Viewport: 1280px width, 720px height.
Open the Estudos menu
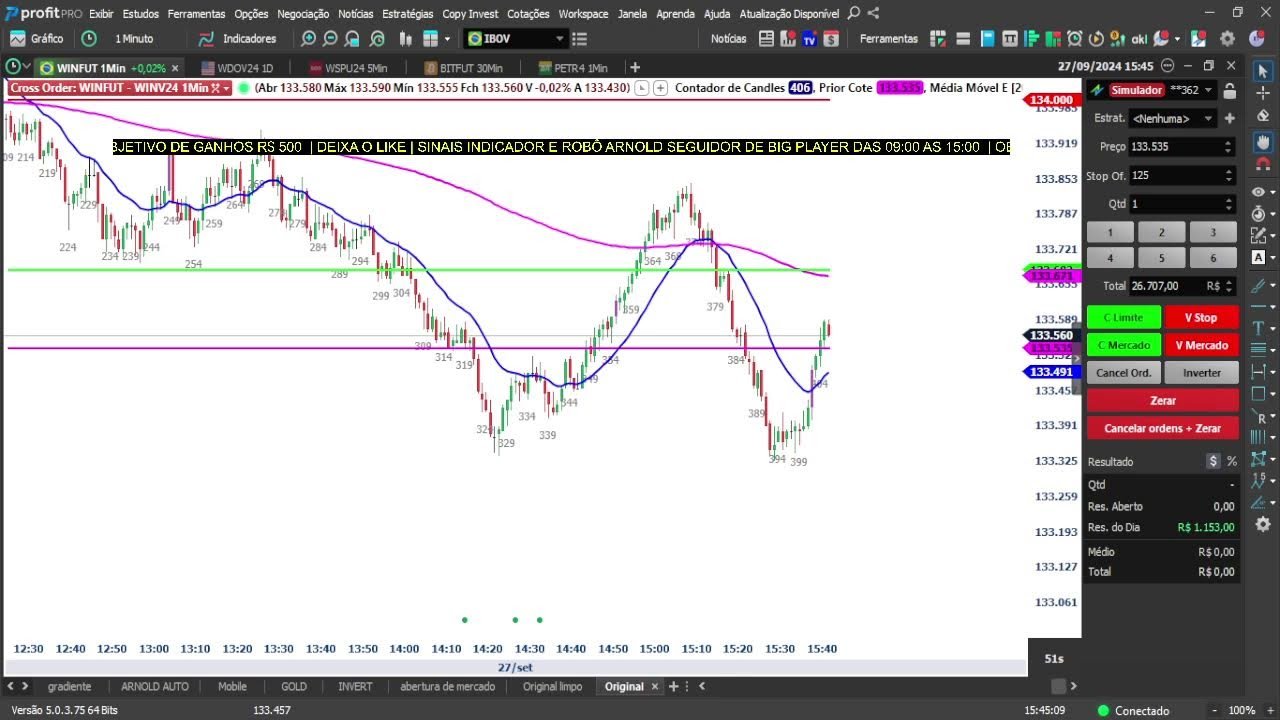click(x=141, y=14)
